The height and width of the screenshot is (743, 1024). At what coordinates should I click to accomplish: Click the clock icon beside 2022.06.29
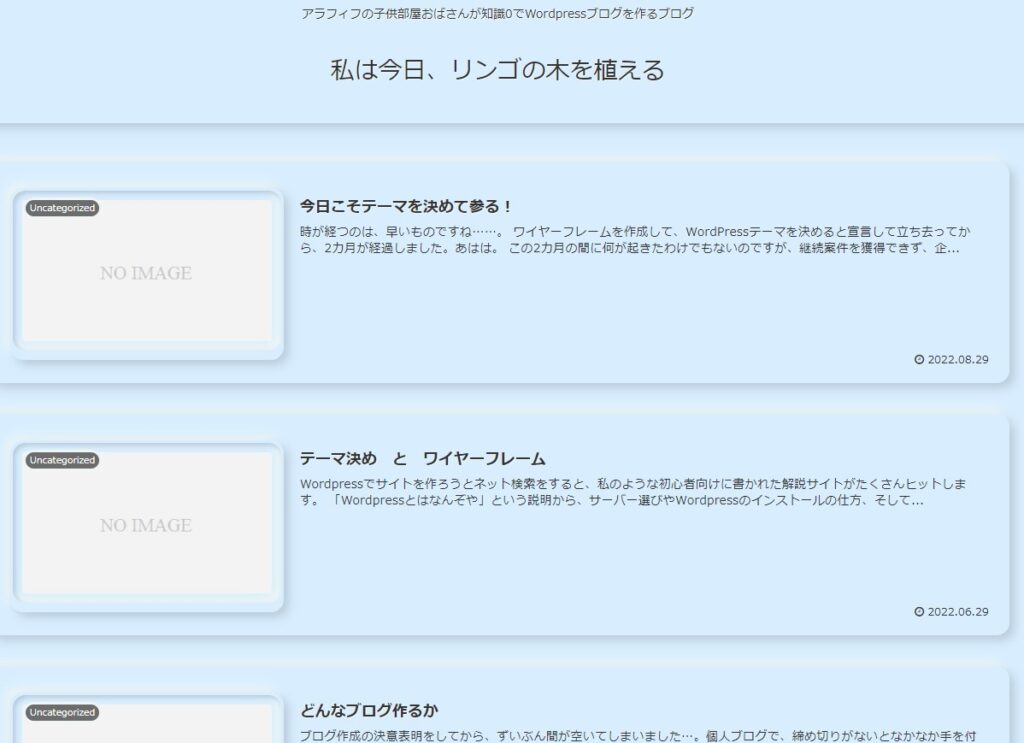[x=919, y=612]
